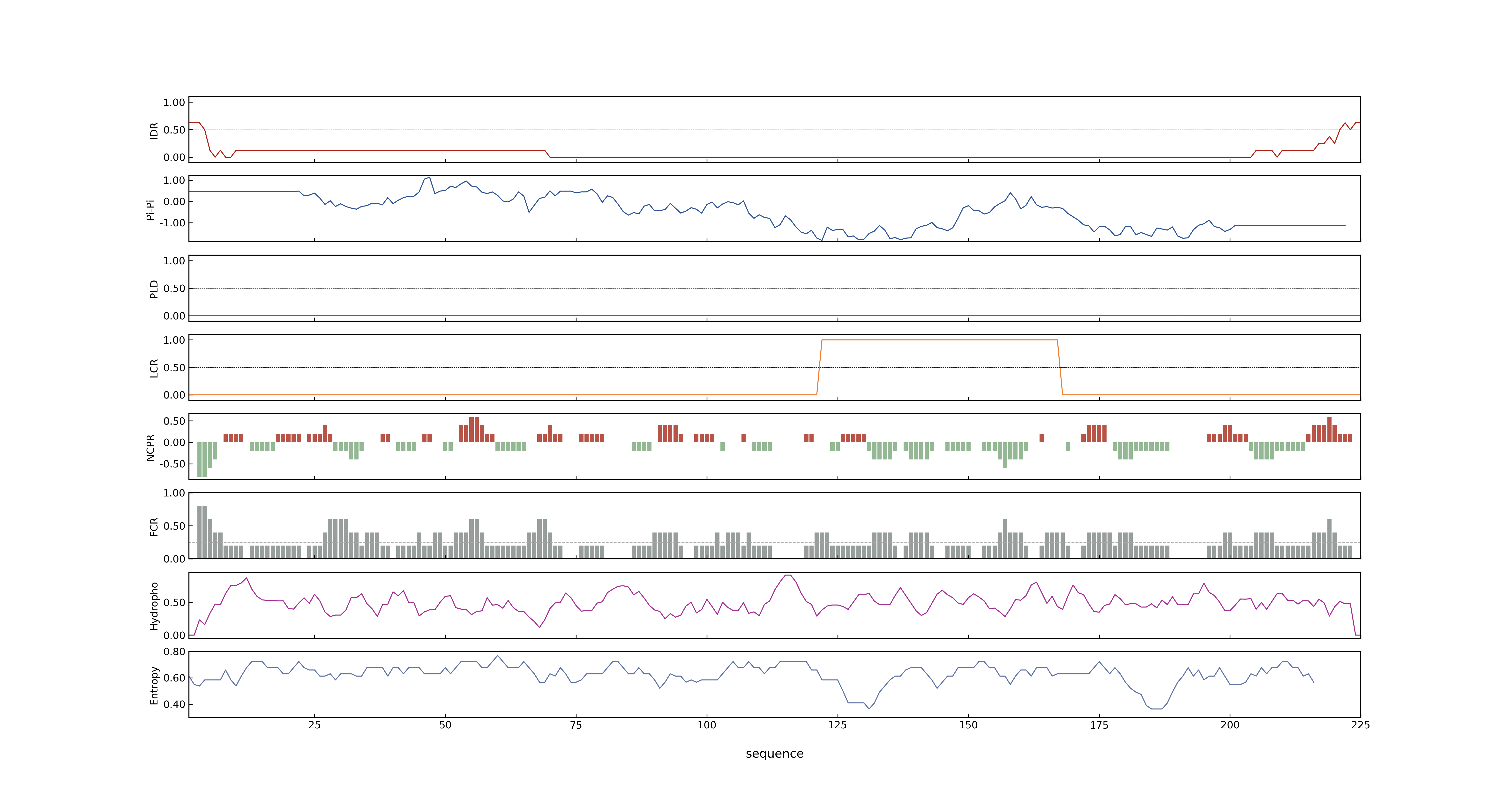
Task: Select the '0.60' tick on Entropy axis
Action: (174, 678)
